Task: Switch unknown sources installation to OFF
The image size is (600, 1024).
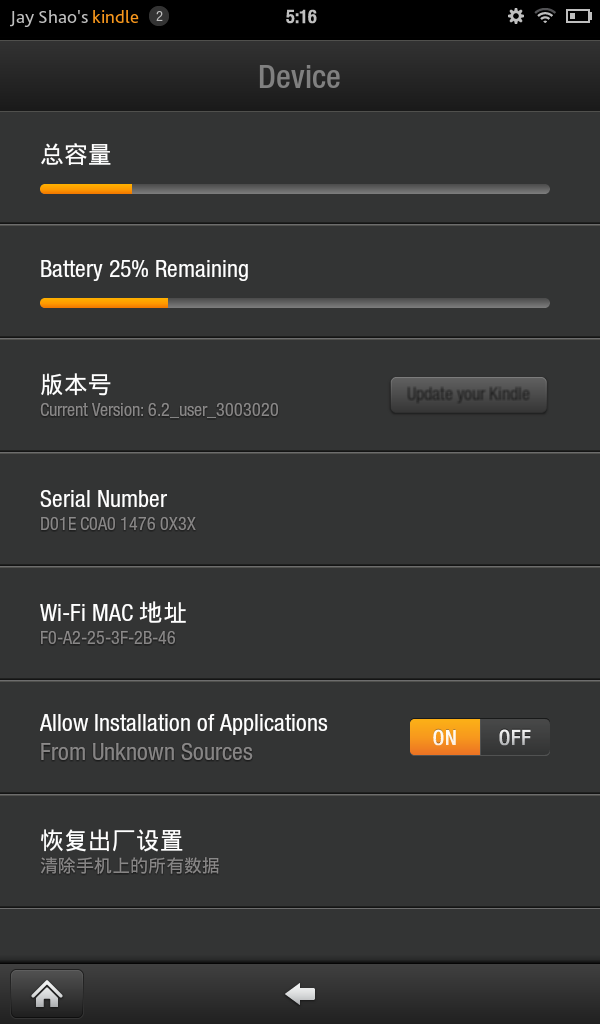Action: 515,738
